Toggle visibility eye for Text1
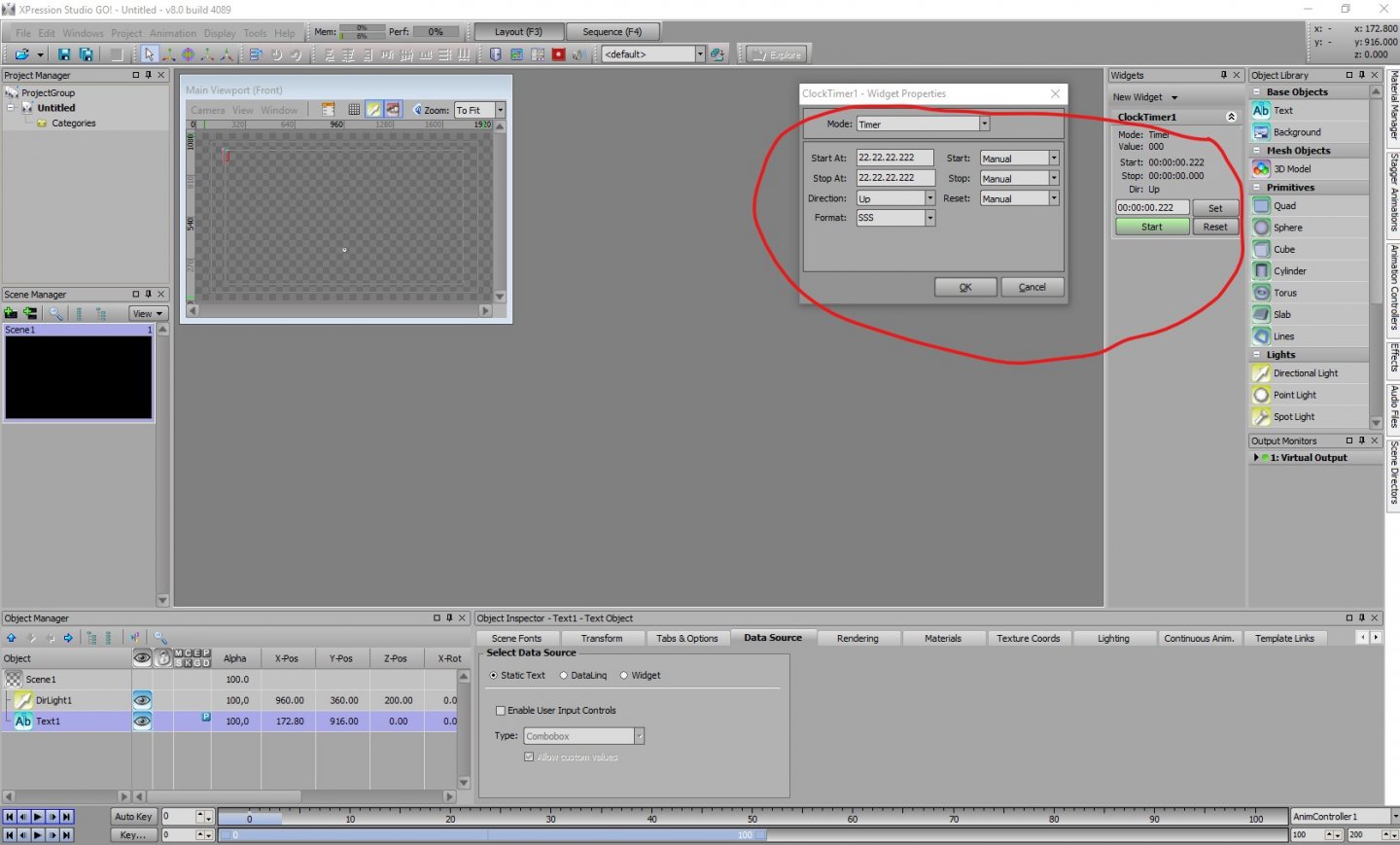Viewport: 1400px width, 845px height. click(142, 722)
